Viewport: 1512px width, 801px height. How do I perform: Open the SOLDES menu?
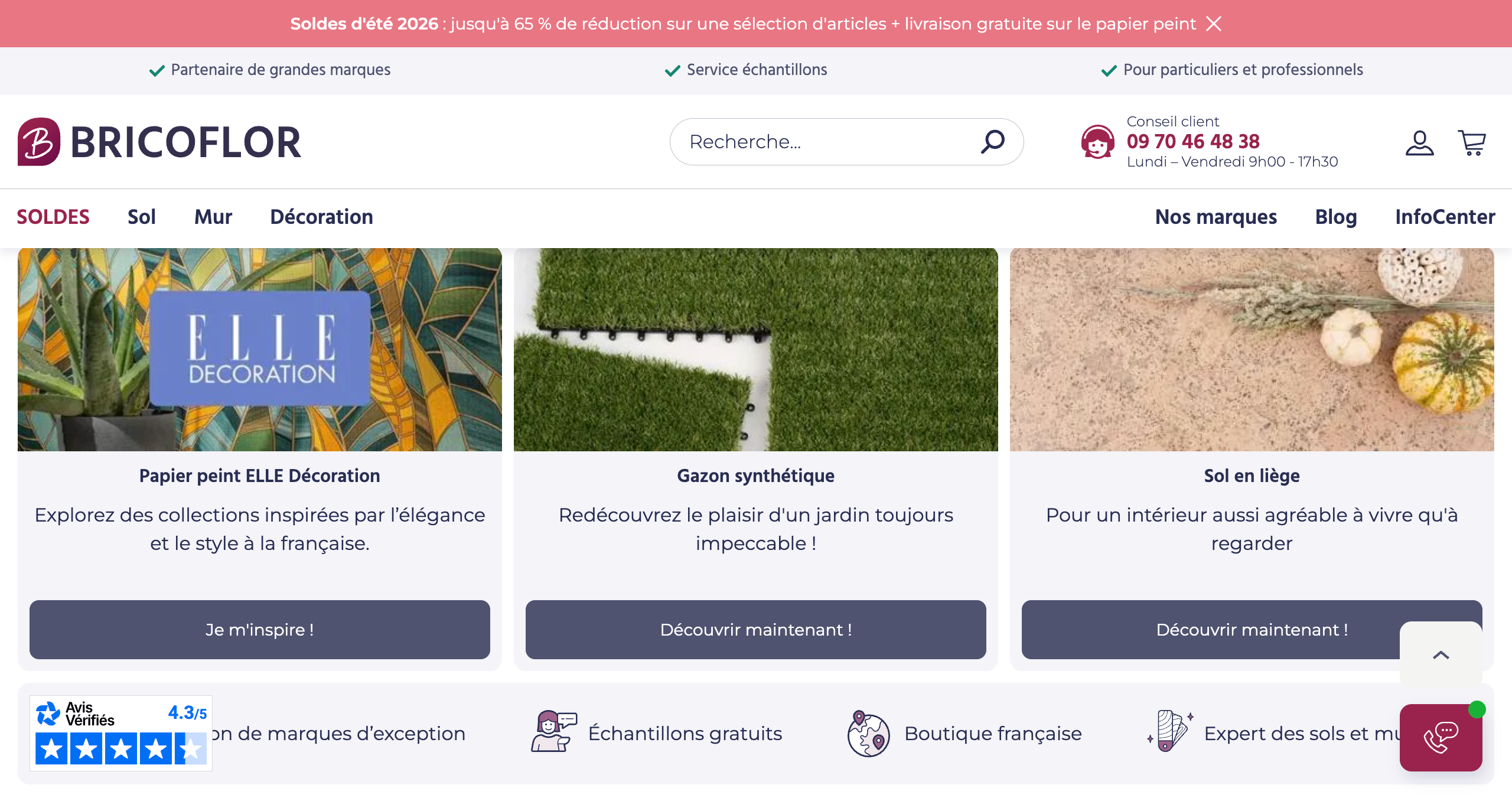point(53,217)
